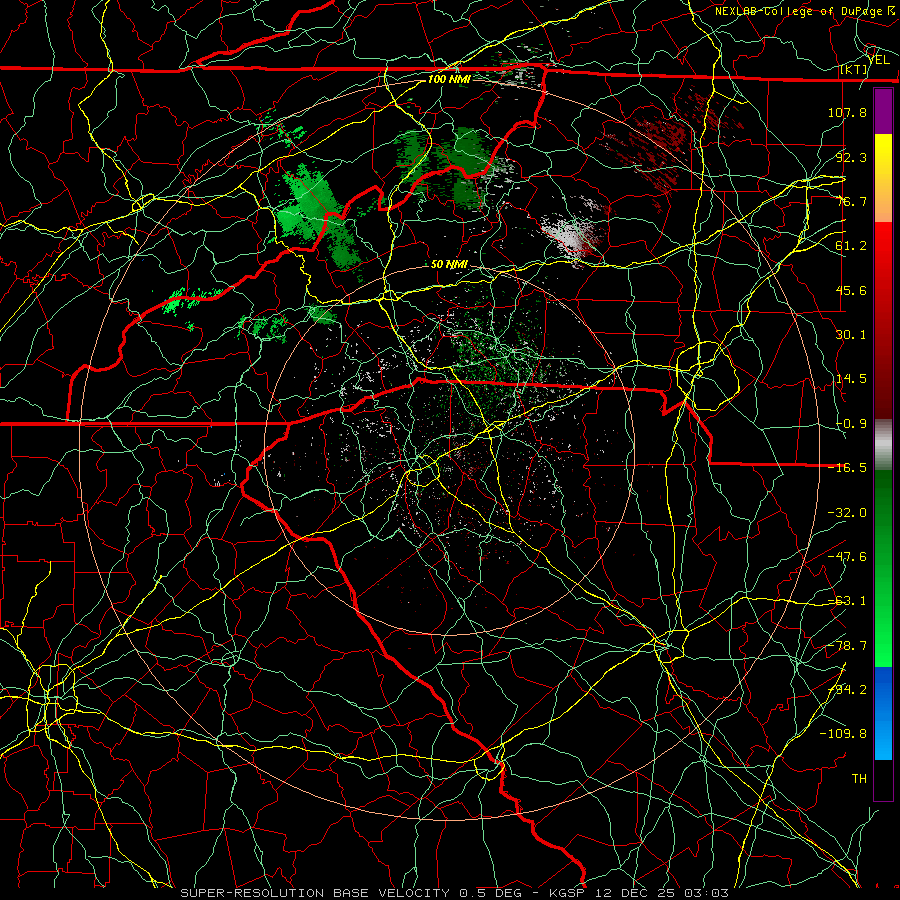Click the 45.6 legend value

click(851, 290)
